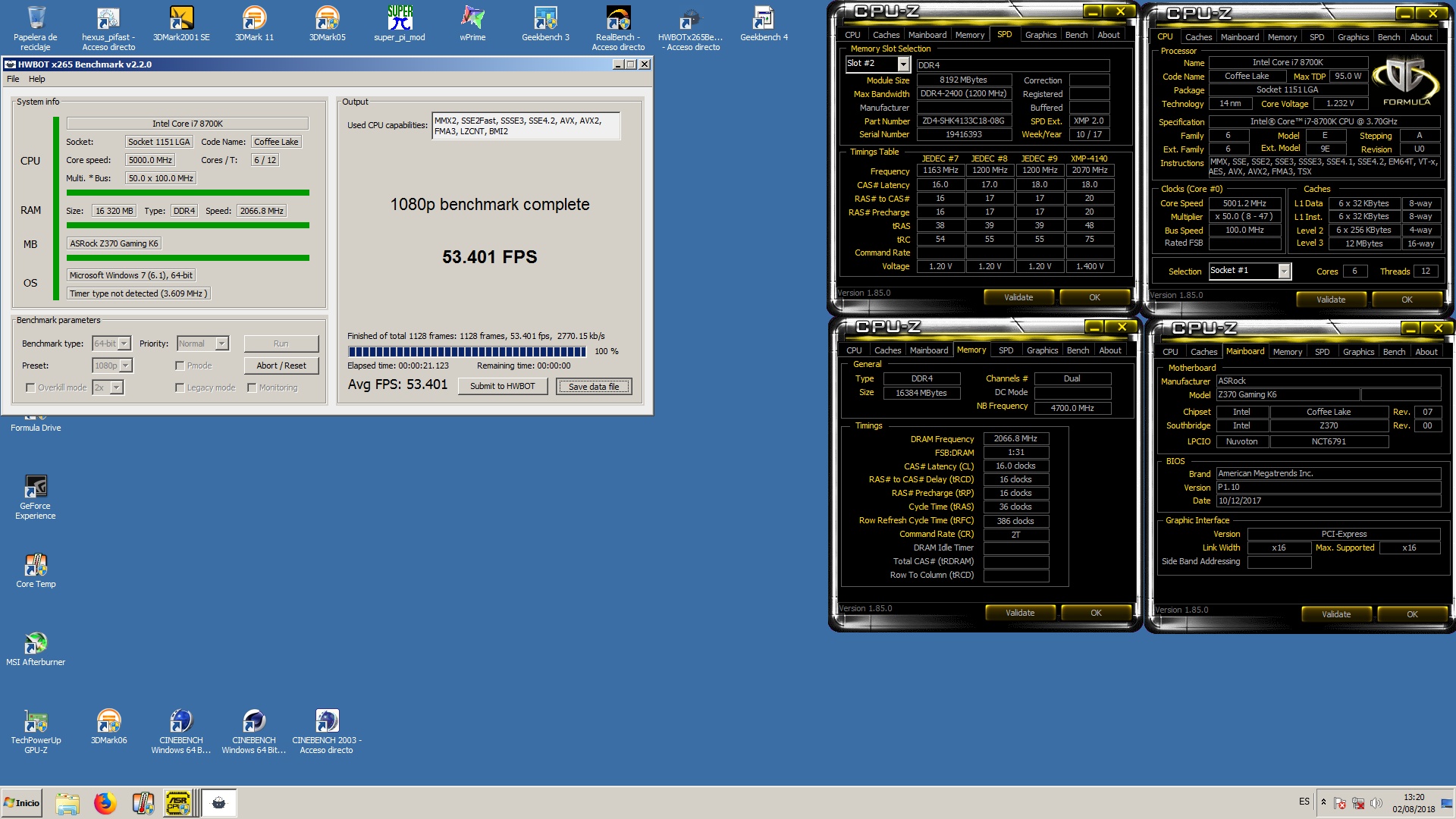Screen dimensions: 1456x819
Task: Open the Geekbench 3 desktop icon
Action: [545, 24]
